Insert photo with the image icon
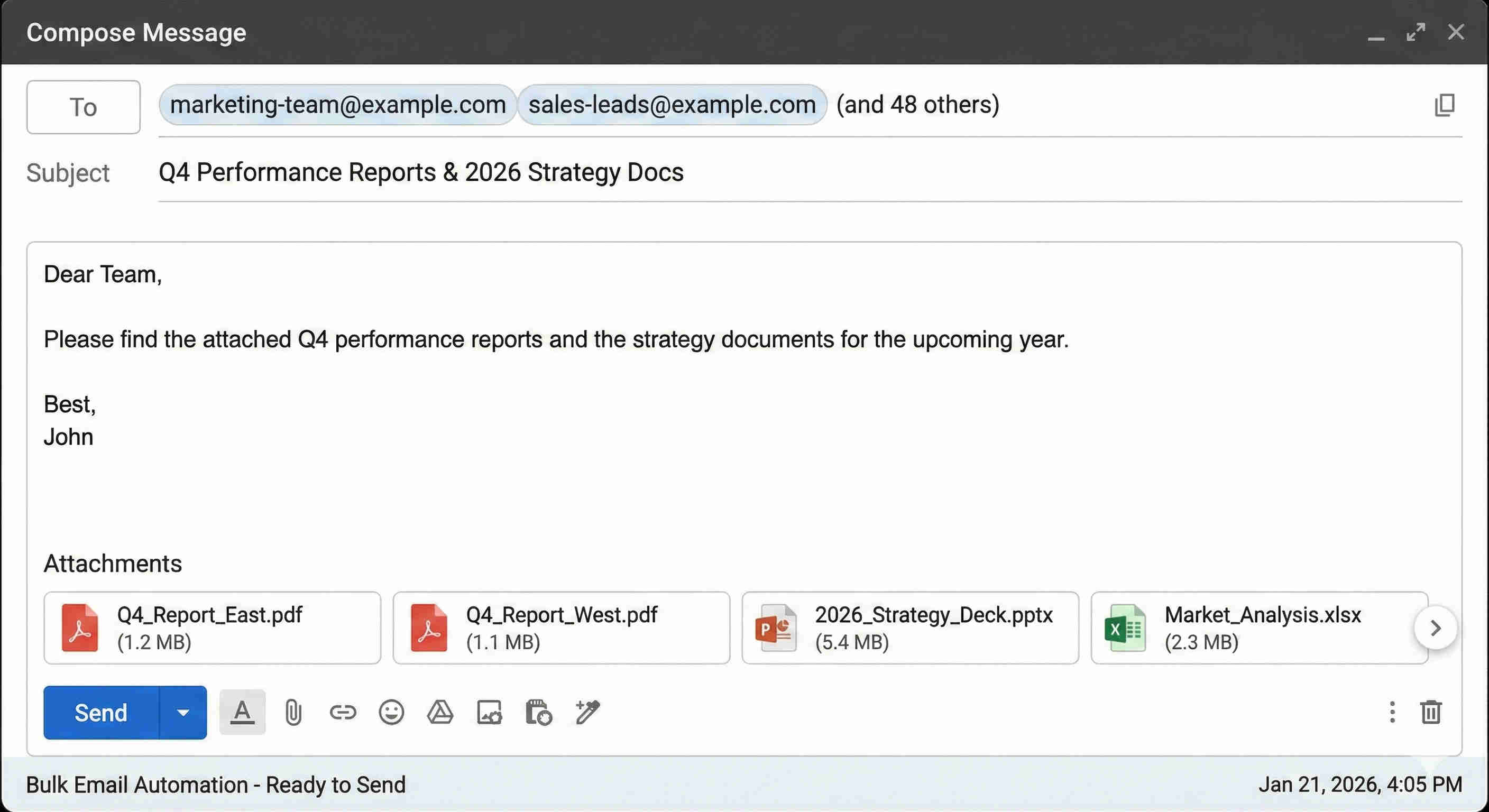The image size is (1489, 812). 490,712
